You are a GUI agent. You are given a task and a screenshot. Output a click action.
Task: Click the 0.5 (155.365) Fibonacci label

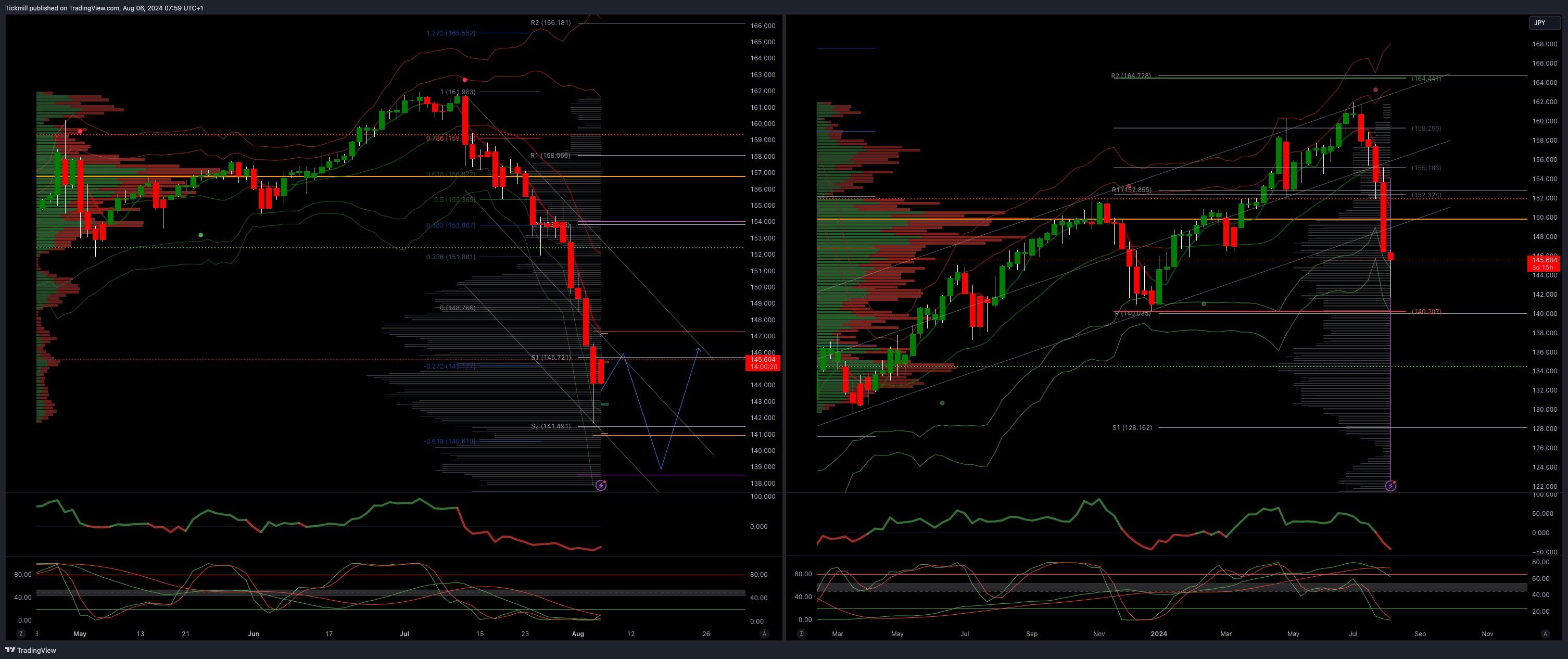(454, 199)
